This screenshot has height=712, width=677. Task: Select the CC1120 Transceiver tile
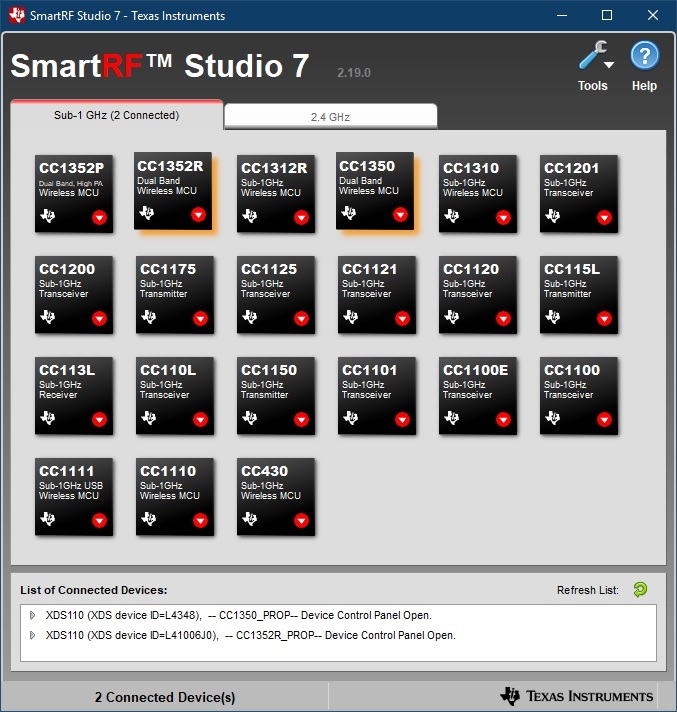pos(478,295)
